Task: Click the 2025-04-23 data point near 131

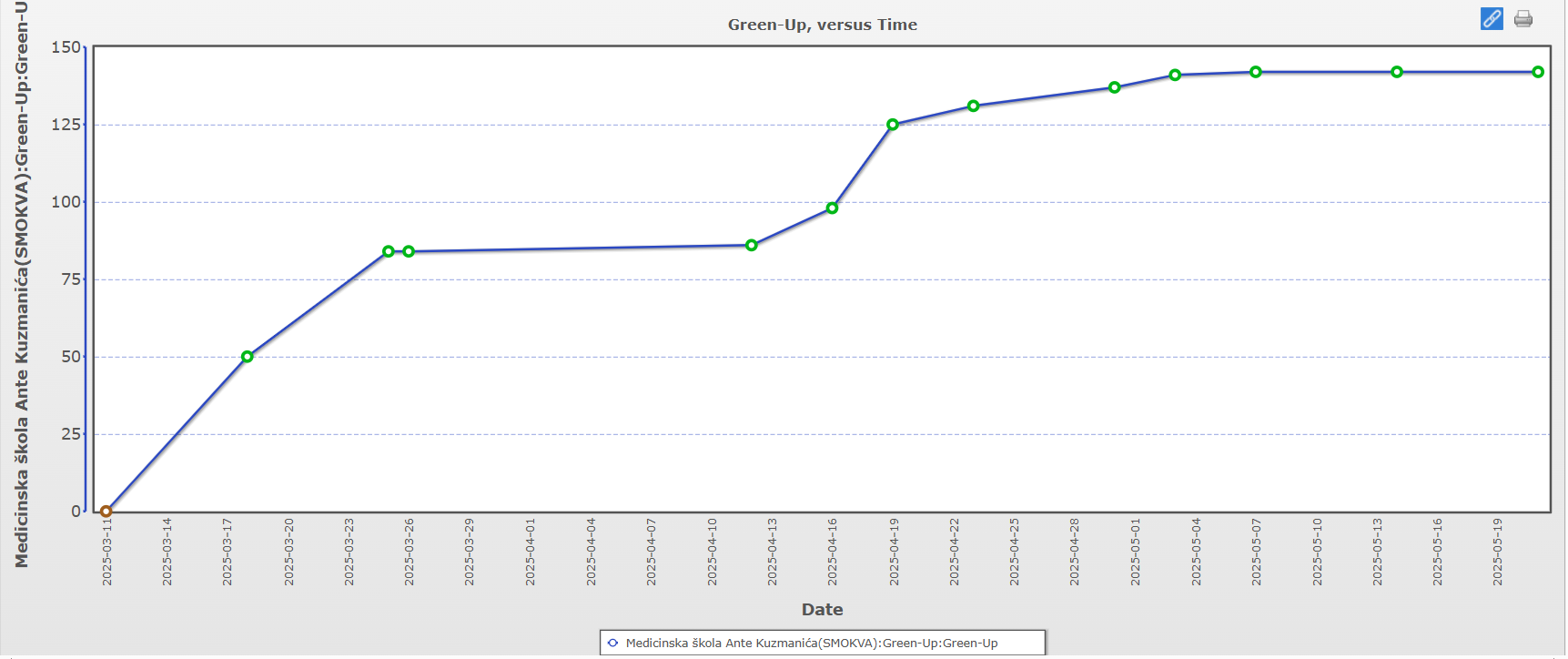Action: point(974,106)
